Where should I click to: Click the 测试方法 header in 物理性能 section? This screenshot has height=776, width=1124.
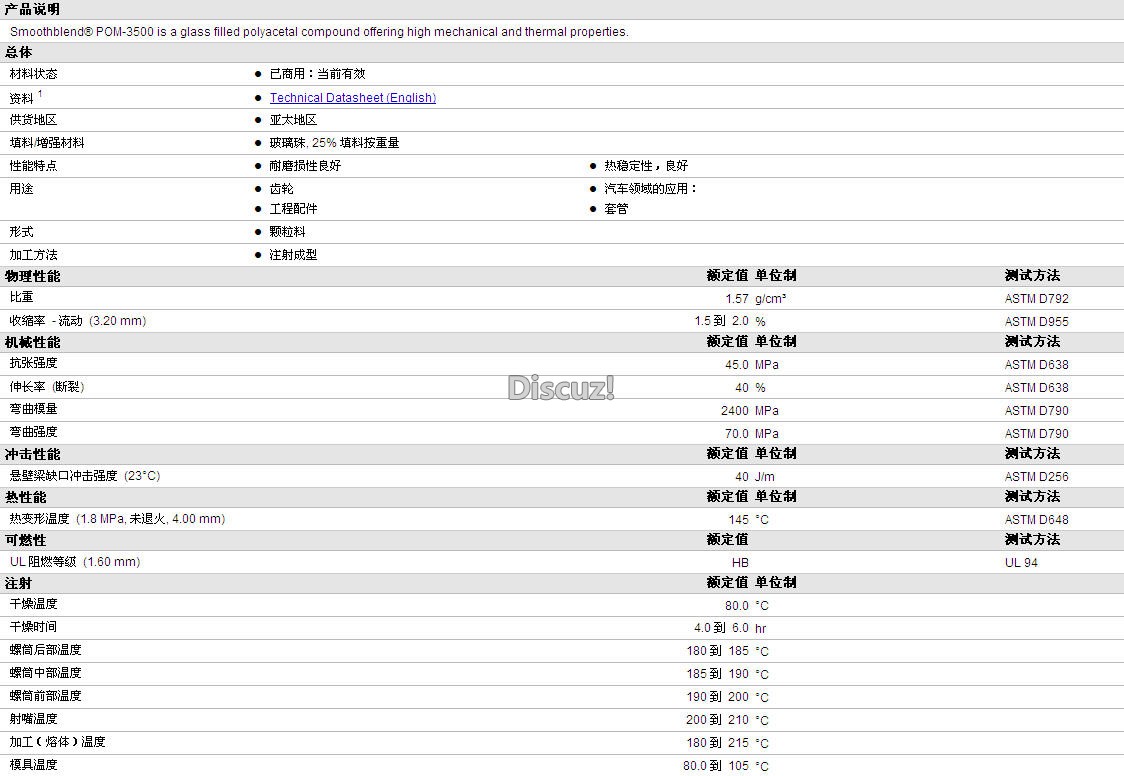[1032, 275]
